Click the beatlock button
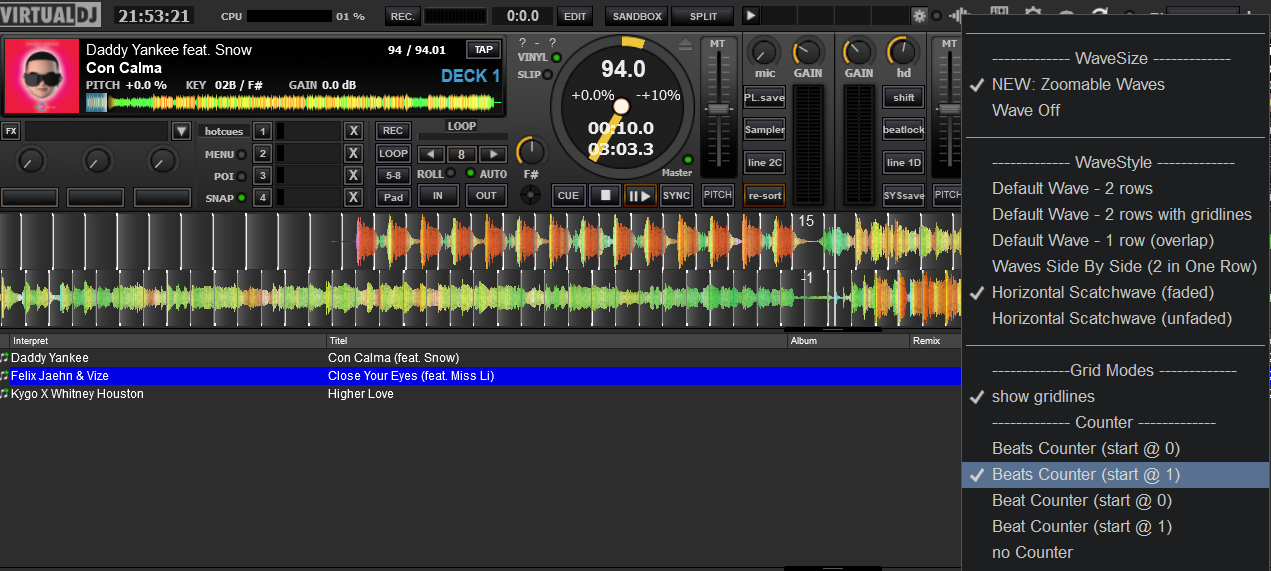Screen dimensions: 1271x571 pos(903,130)
